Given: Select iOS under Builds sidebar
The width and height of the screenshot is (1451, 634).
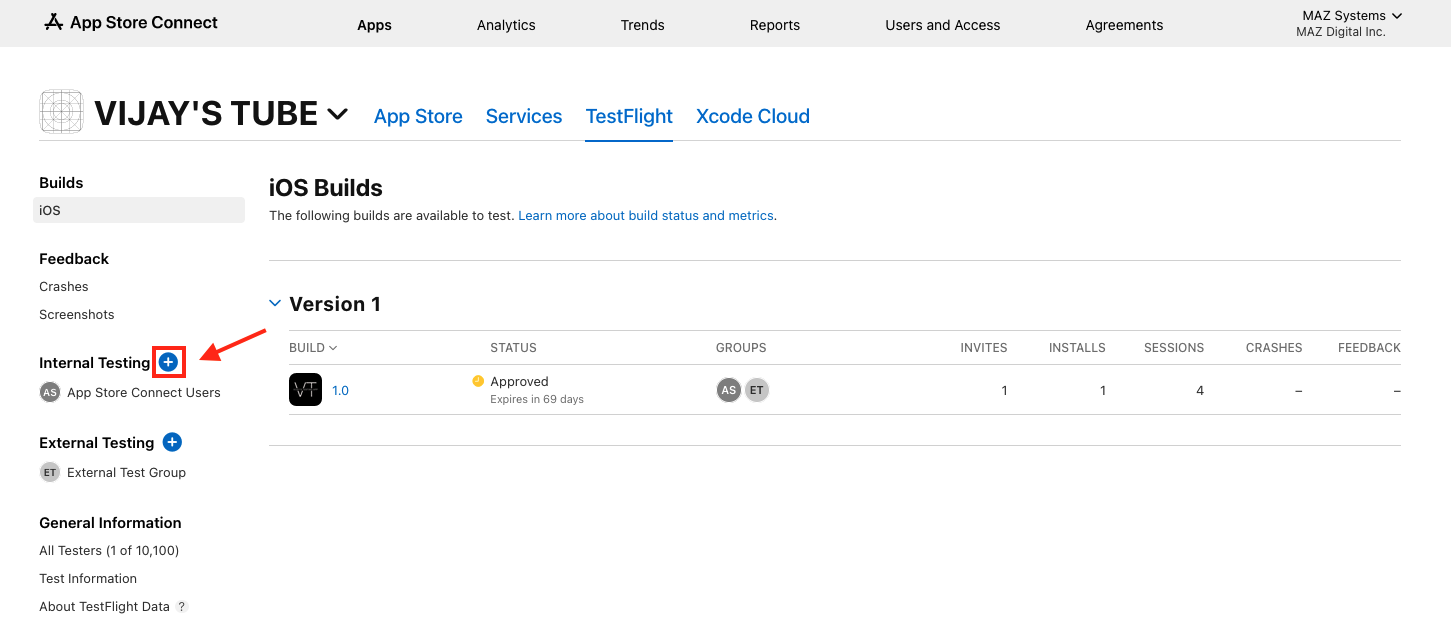Looking at the screenshot, I should coord(139,210).
